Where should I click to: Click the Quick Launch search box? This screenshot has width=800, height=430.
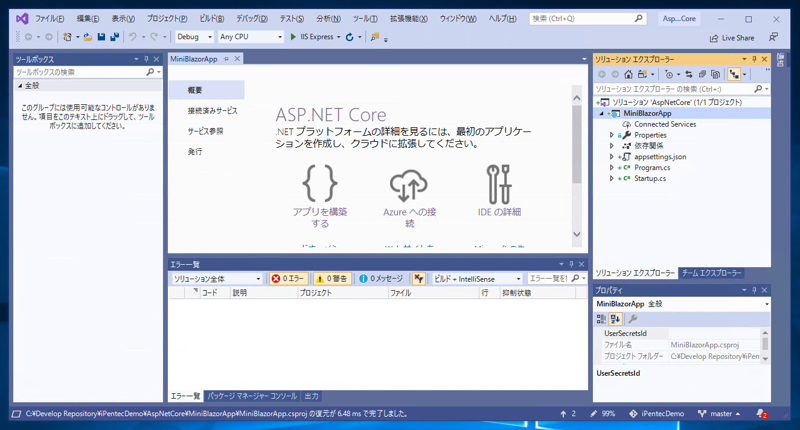(588, 19)
